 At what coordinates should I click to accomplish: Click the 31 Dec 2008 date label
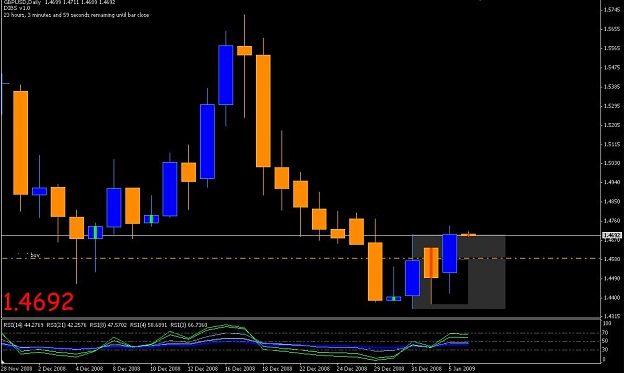tap(426, 369)
